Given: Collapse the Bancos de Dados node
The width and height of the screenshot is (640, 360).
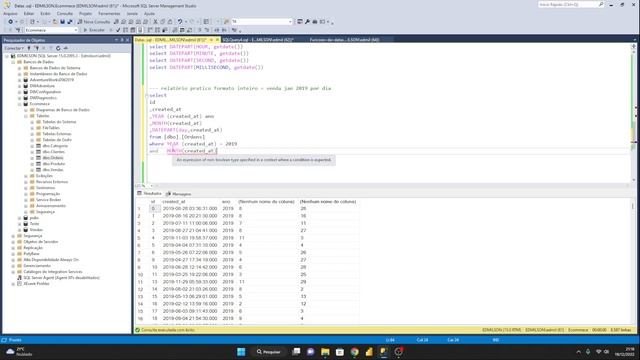Looking at the screenshot, I should (13, 62).
